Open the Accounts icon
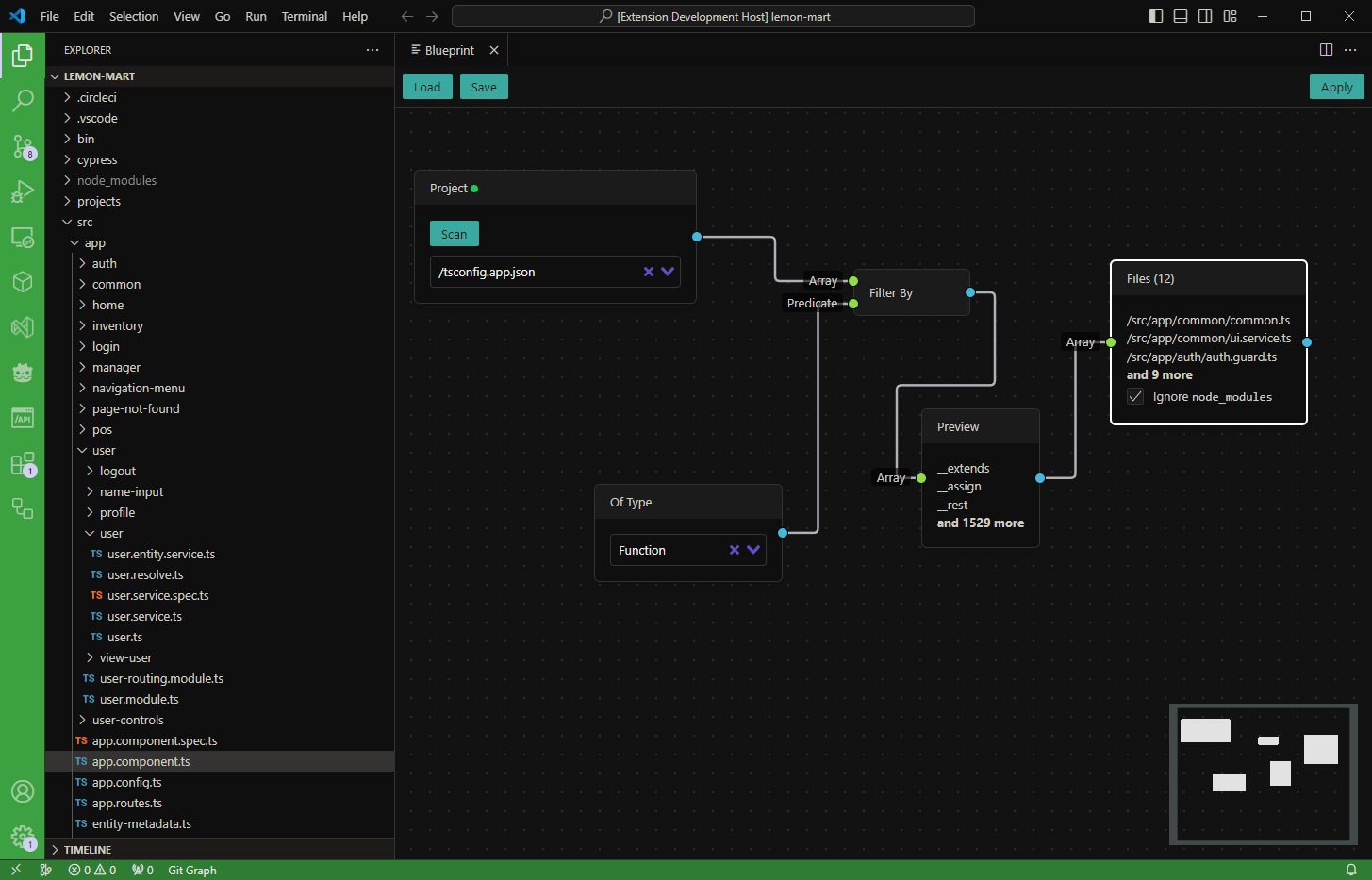 pos(23,791)
